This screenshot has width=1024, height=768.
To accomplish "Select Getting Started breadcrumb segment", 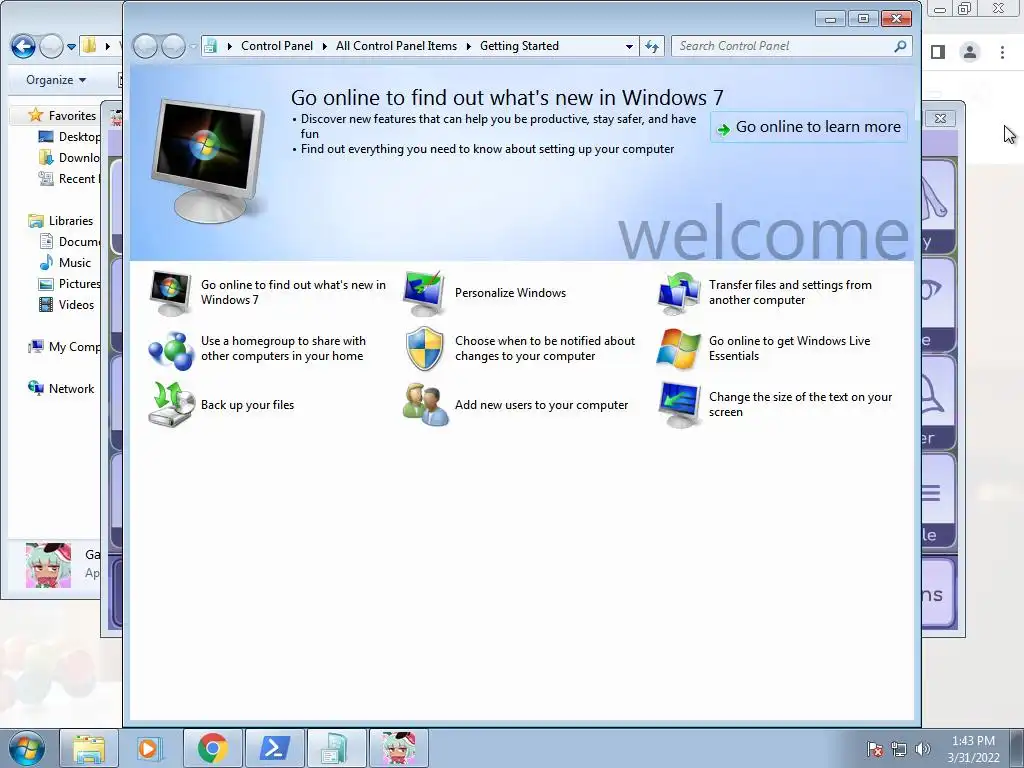I will pos(519,46).
